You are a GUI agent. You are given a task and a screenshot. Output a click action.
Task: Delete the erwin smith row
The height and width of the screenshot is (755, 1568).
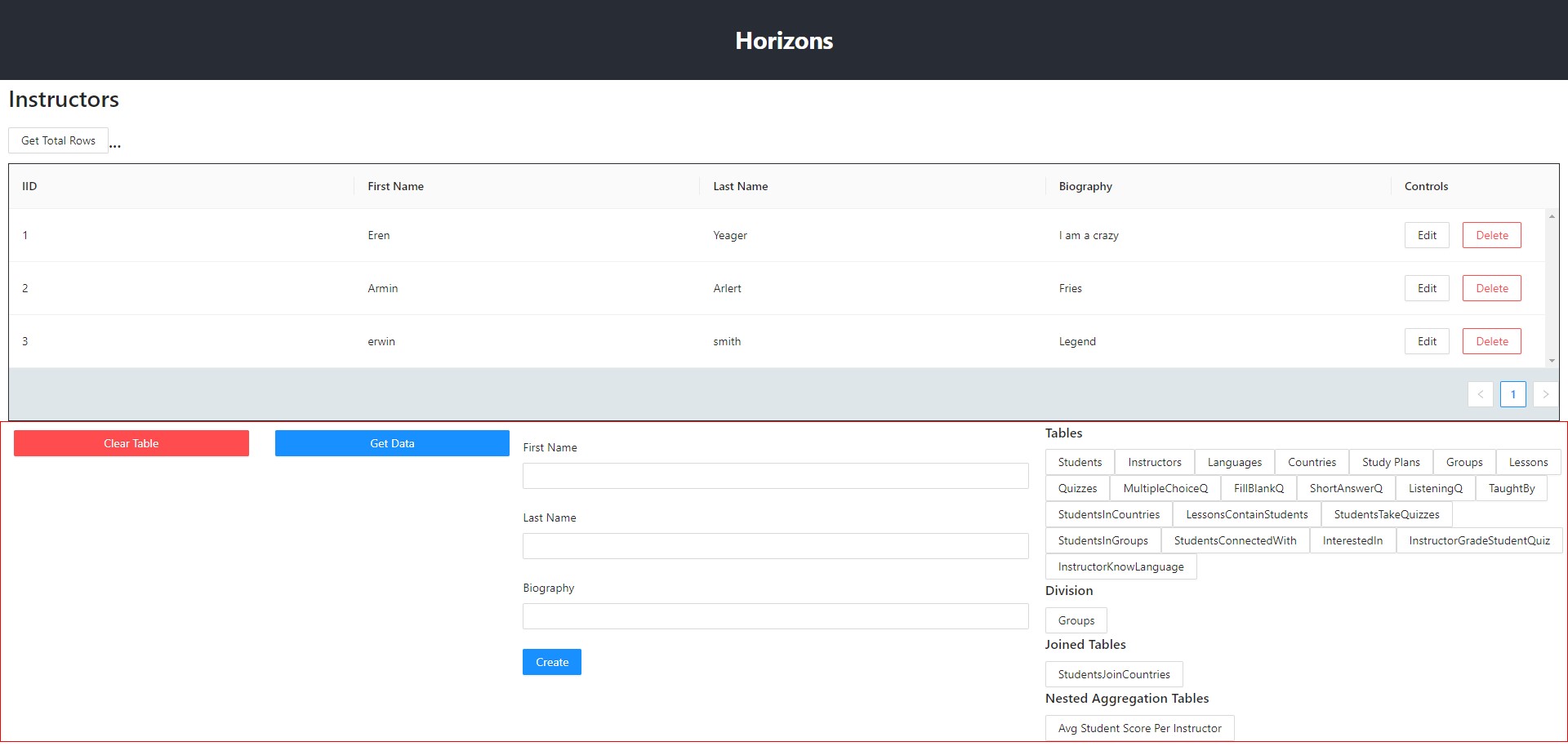click(1491, 341)
